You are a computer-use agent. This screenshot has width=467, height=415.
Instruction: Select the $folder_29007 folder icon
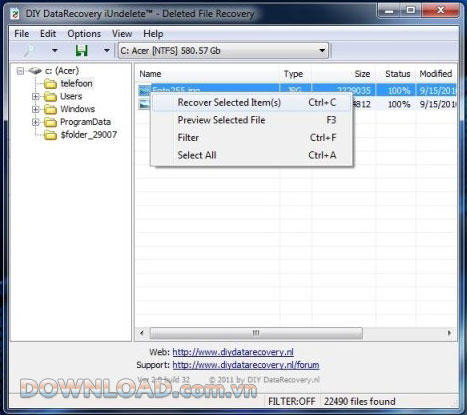tap(50, 135)
